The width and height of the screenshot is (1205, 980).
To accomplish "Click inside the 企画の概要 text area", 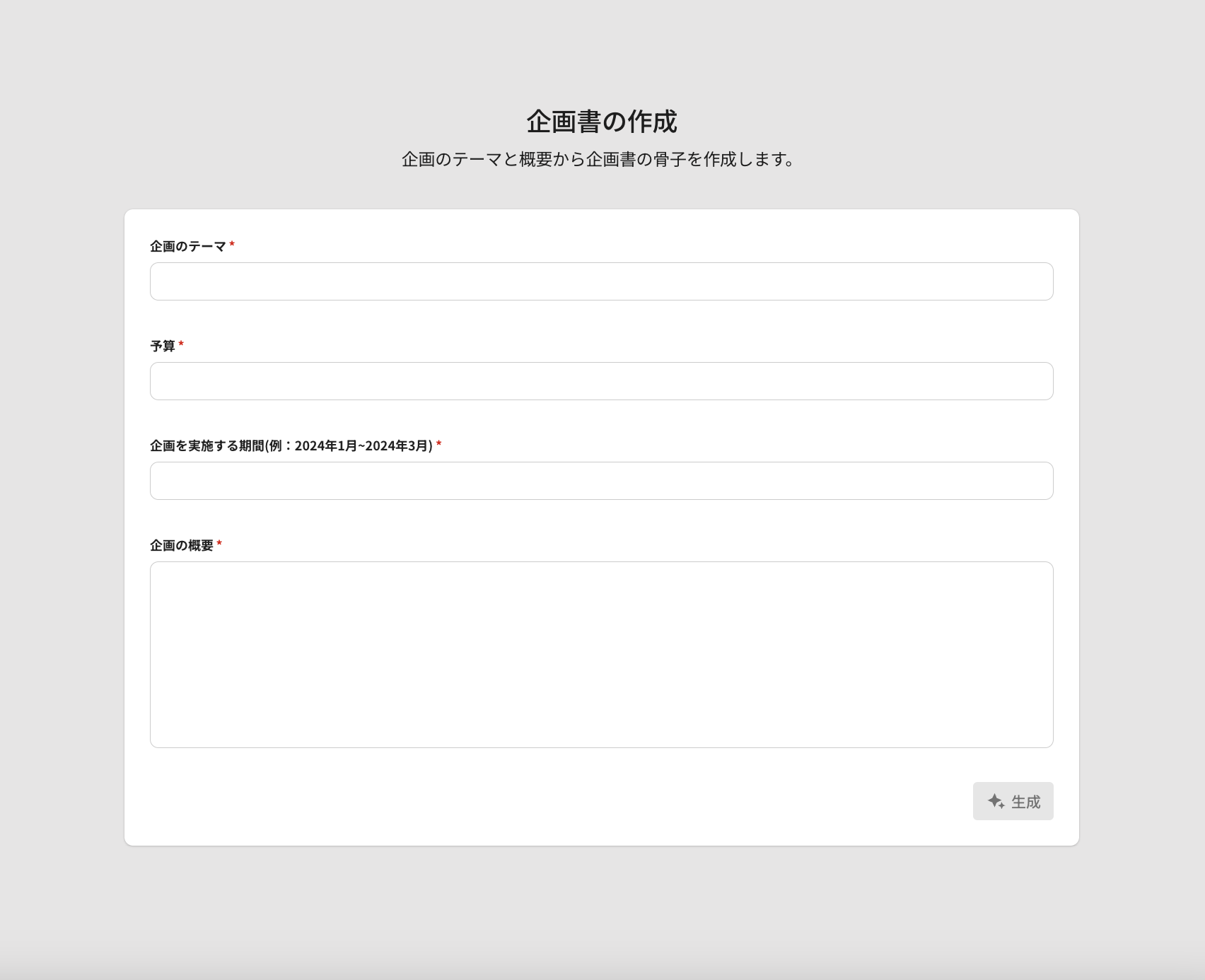I will pos(601,654).
